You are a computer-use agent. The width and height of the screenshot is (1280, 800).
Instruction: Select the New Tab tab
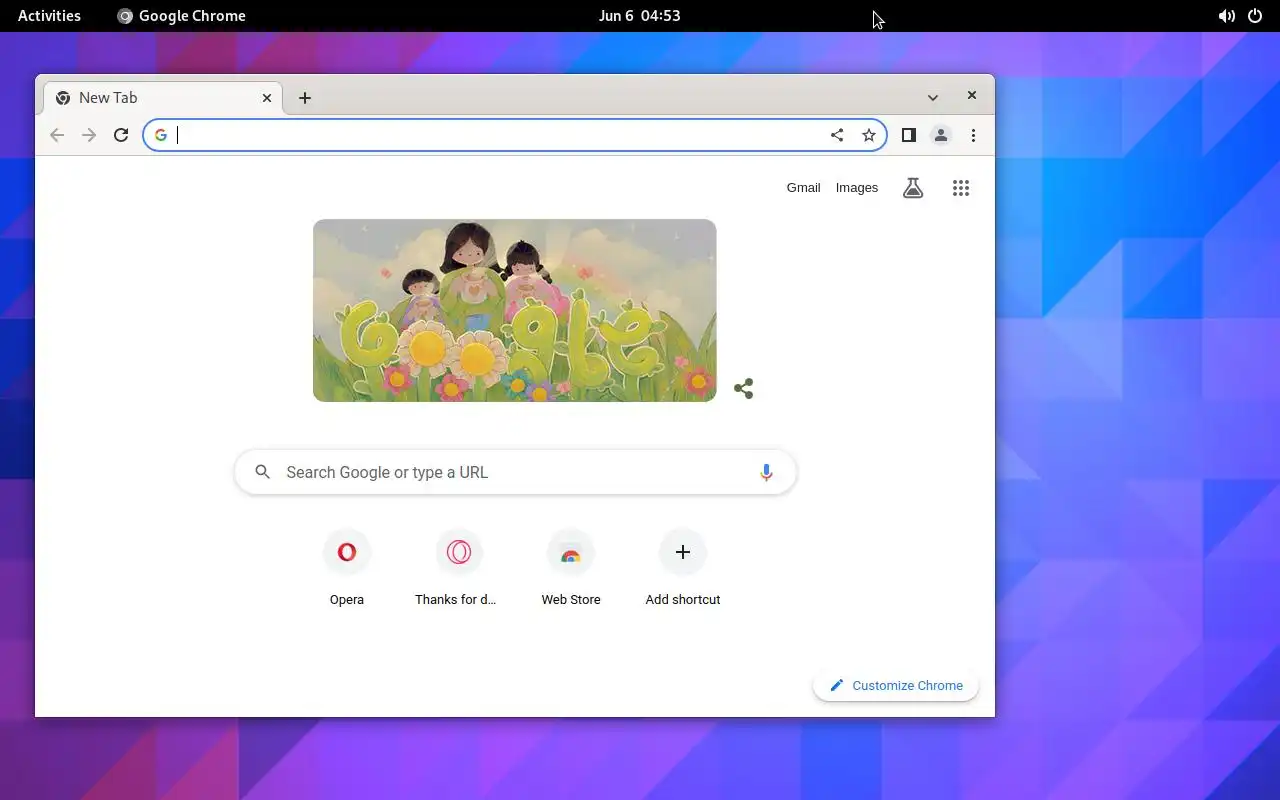[x=164, y=97]
